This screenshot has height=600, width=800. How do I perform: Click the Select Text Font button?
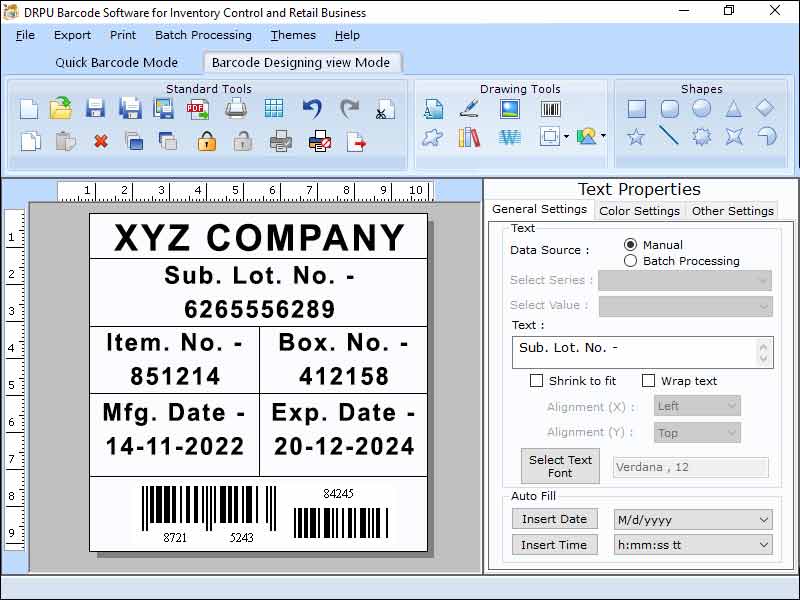tap(559, 465)
